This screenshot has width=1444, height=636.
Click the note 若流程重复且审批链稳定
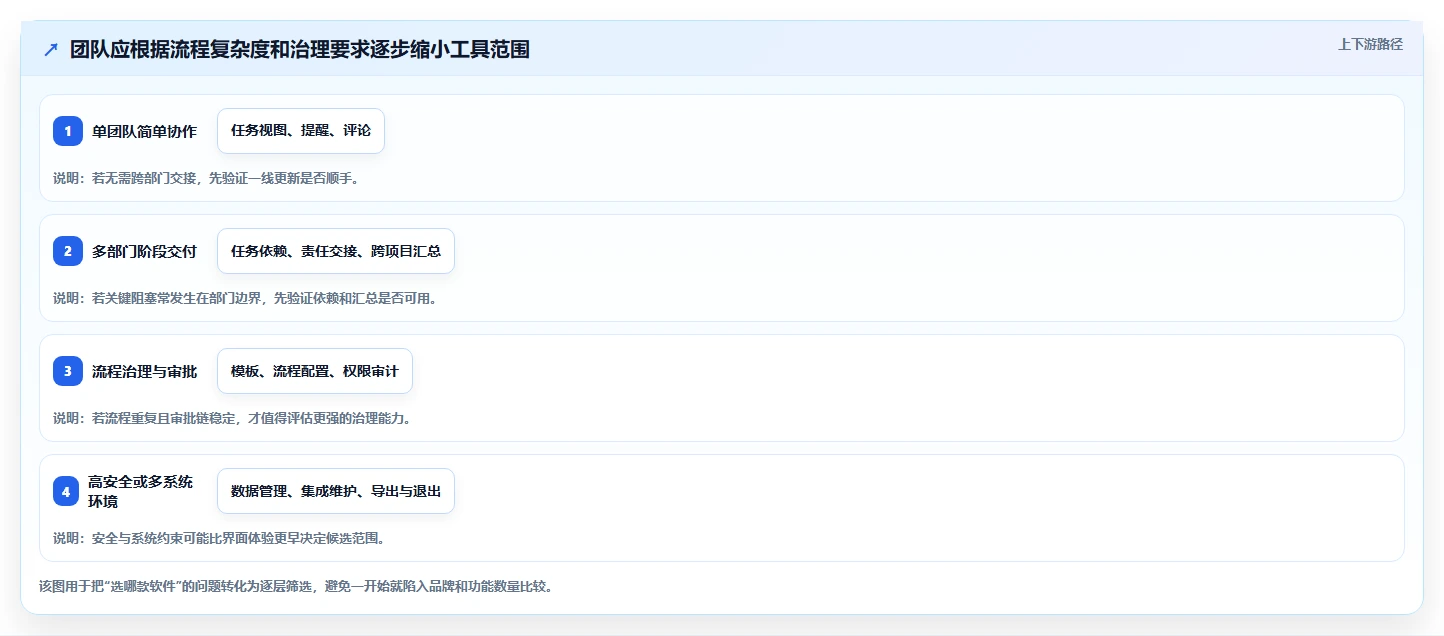(x=232, y=418)
